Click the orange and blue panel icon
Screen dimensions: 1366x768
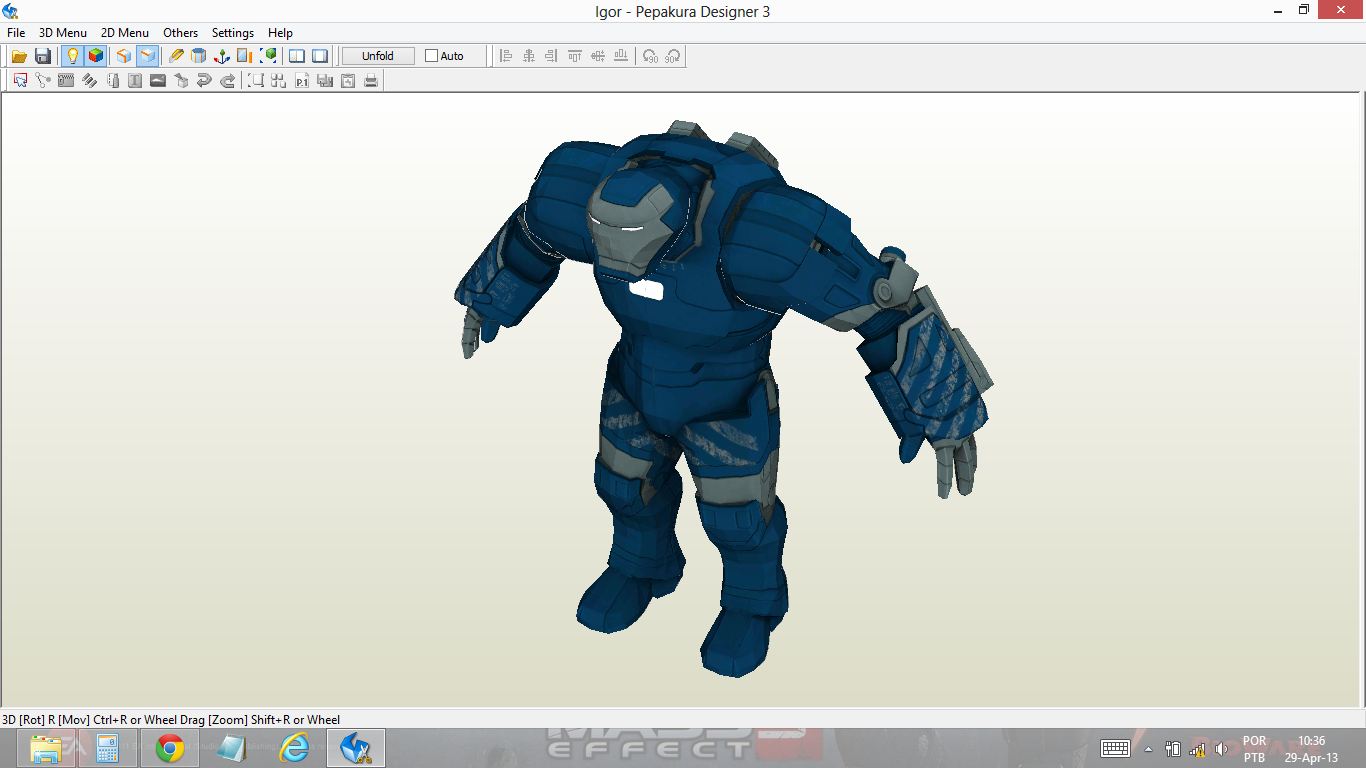[x=245, y=56]
